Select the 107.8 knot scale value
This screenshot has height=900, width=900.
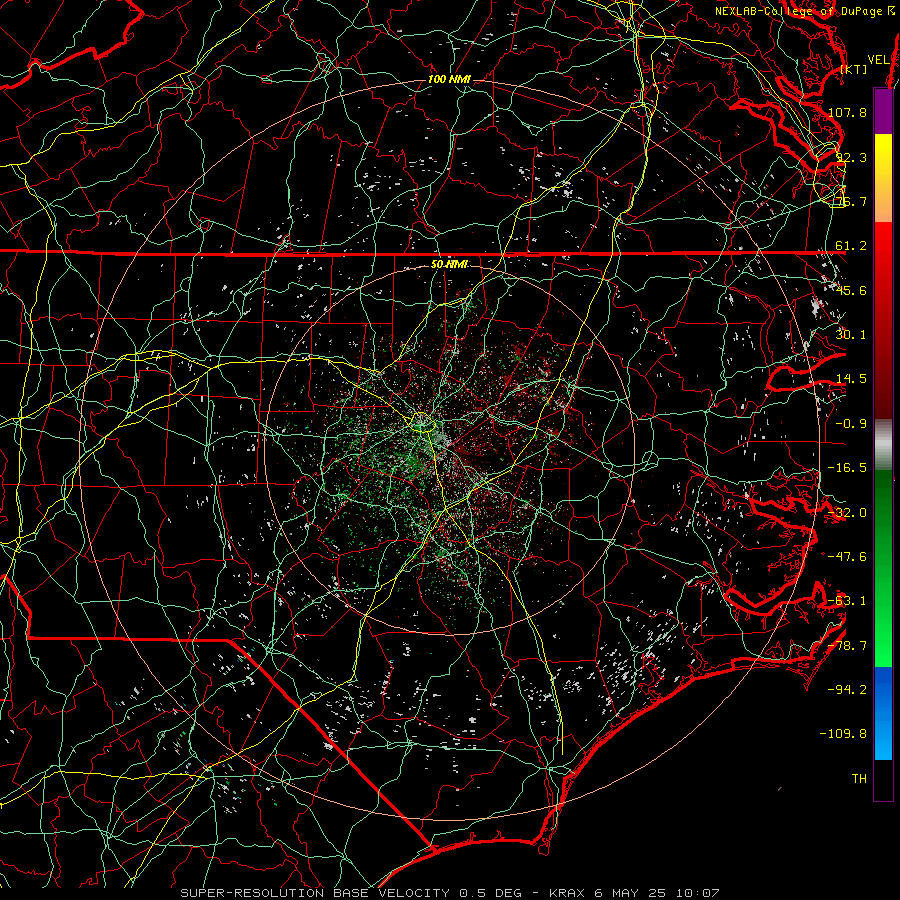click(x=847, y=112)
